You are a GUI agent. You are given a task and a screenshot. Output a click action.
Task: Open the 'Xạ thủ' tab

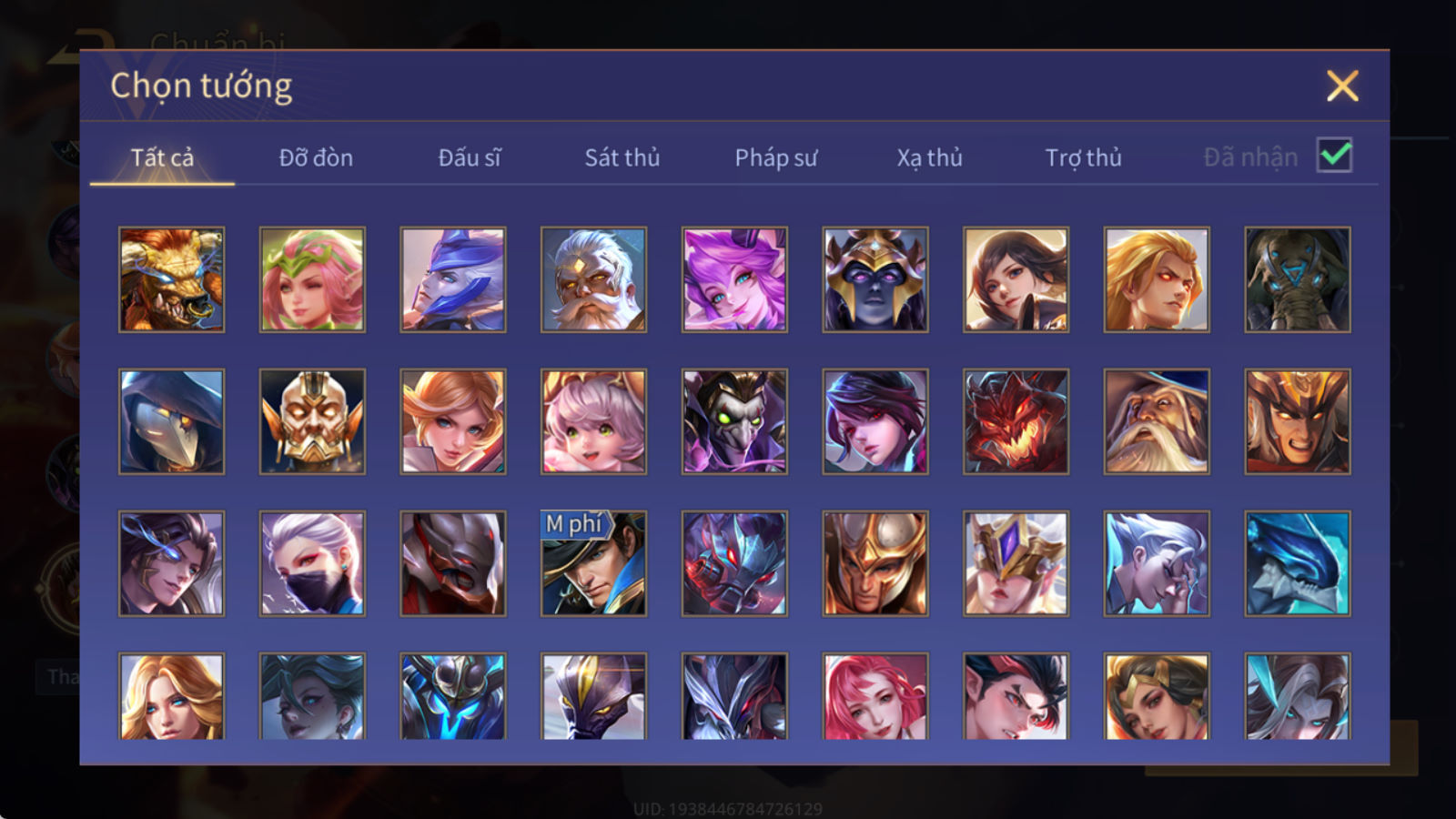point(929,157)
